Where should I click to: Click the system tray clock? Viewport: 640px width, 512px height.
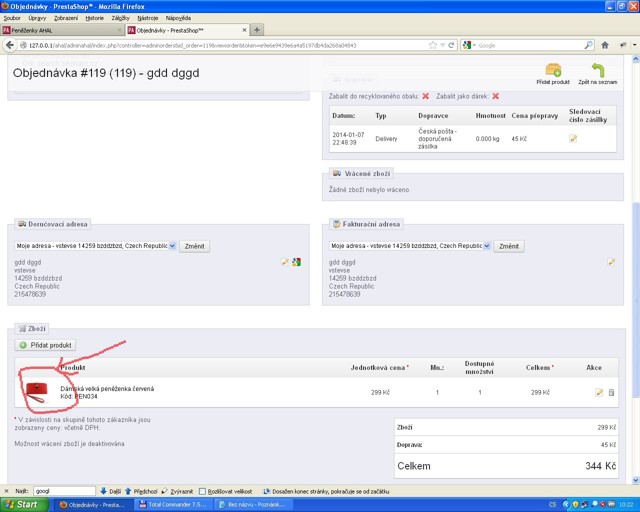pyautogui.click(x=626, y=505)
